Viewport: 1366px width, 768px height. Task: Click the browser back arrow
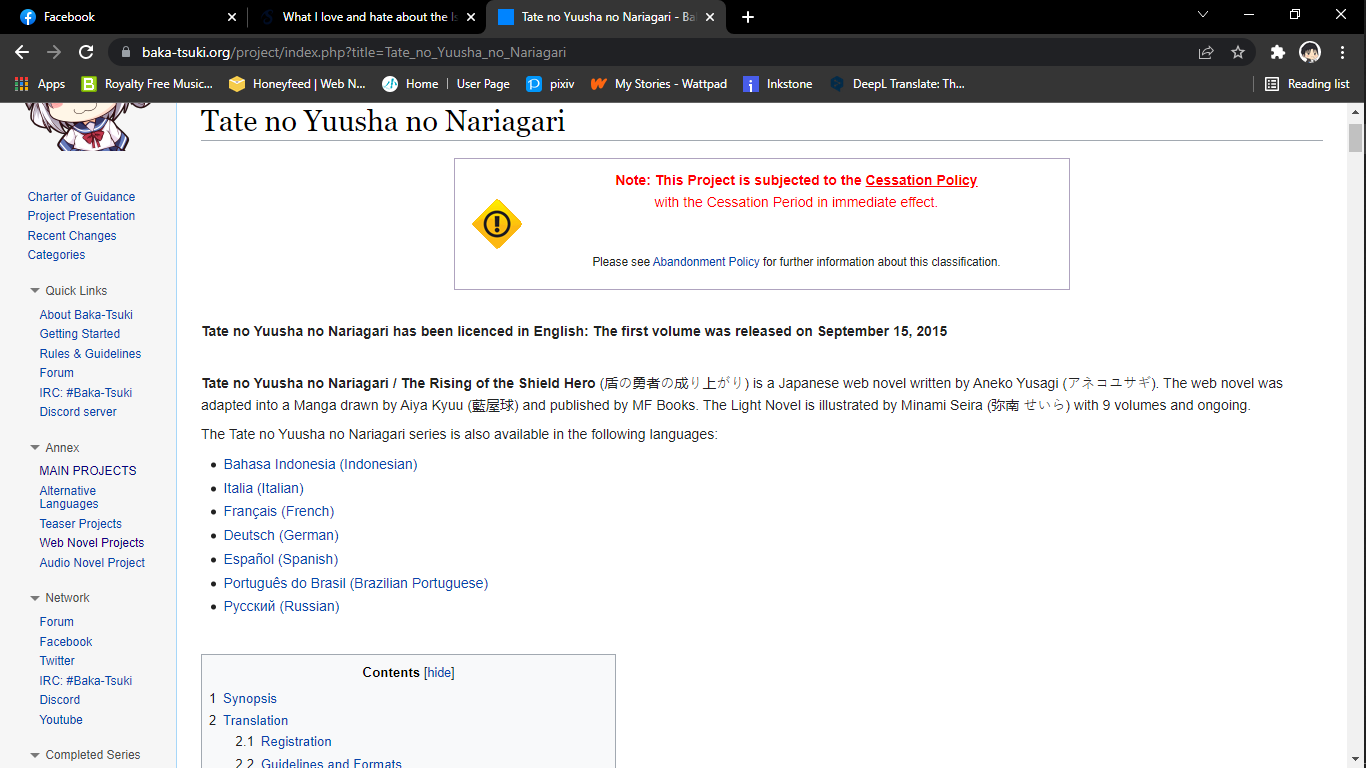point(22,52)
